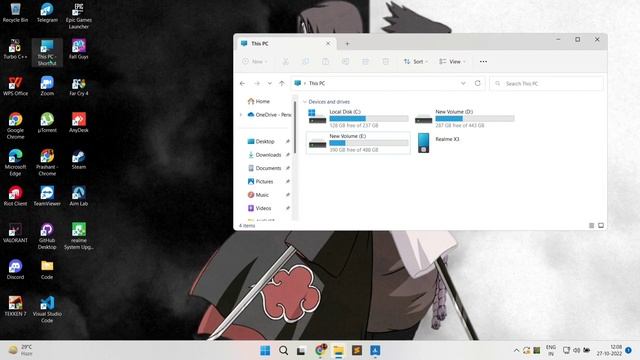Click the Cut icon in Explorer toolbar
Viewport: 640px width, 360px height.
pos(285,62)
